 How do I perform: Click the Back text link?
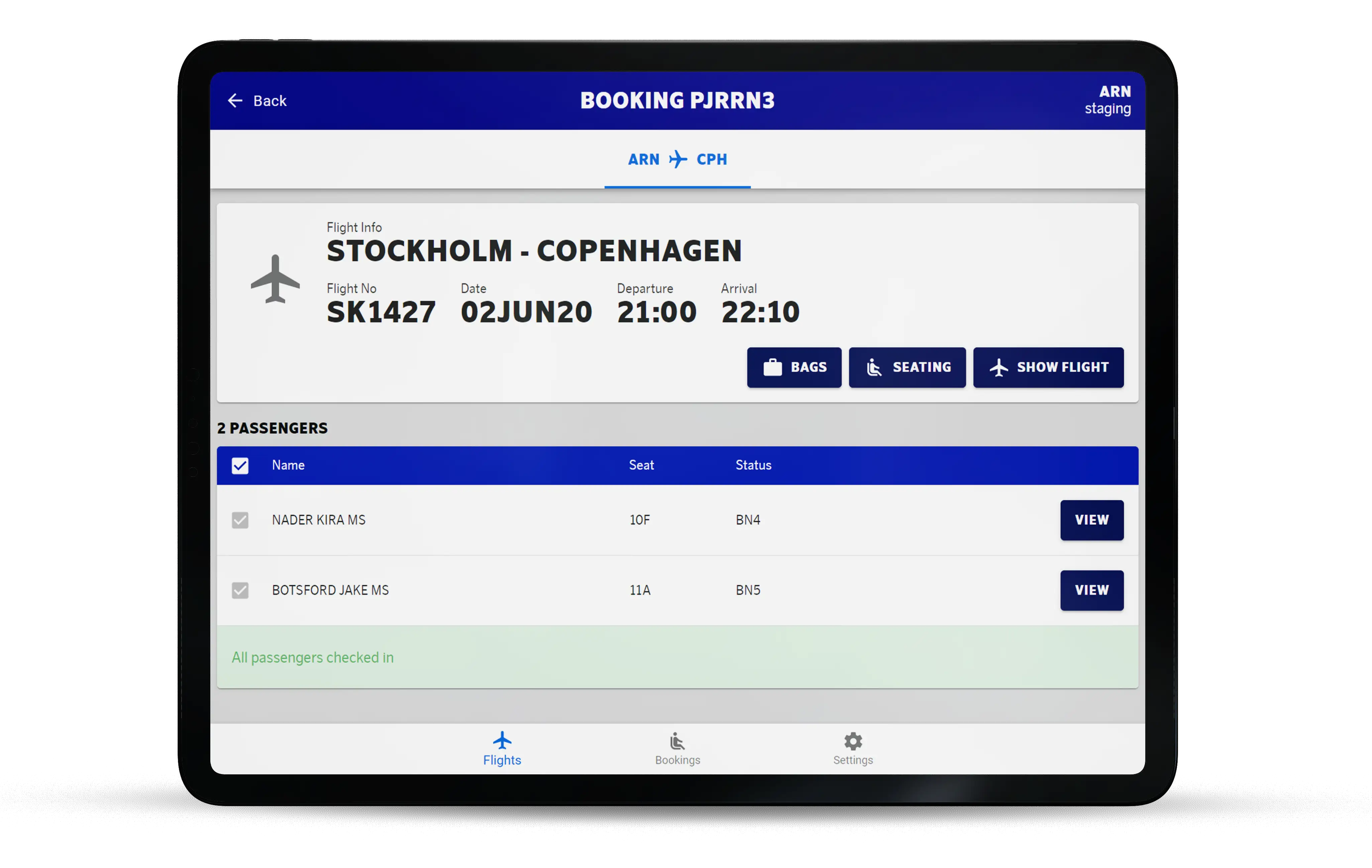[270, 101]
